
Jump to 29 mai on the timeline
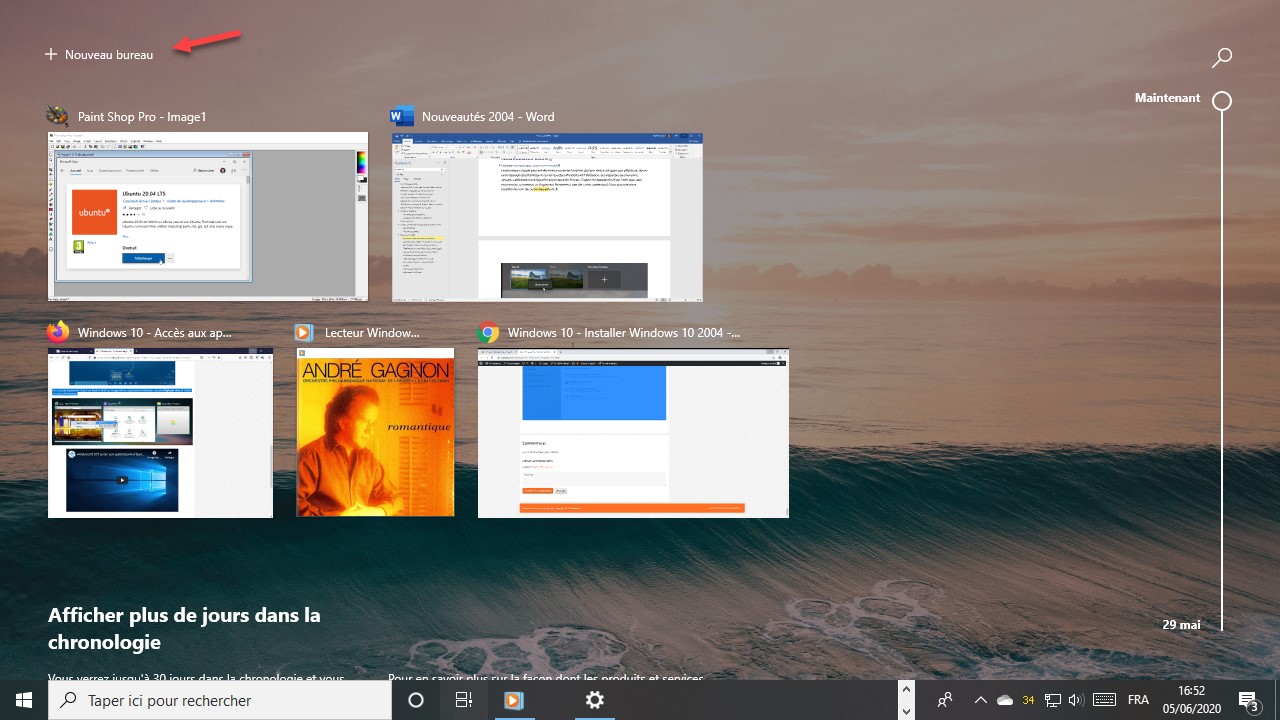(1181, 624)
